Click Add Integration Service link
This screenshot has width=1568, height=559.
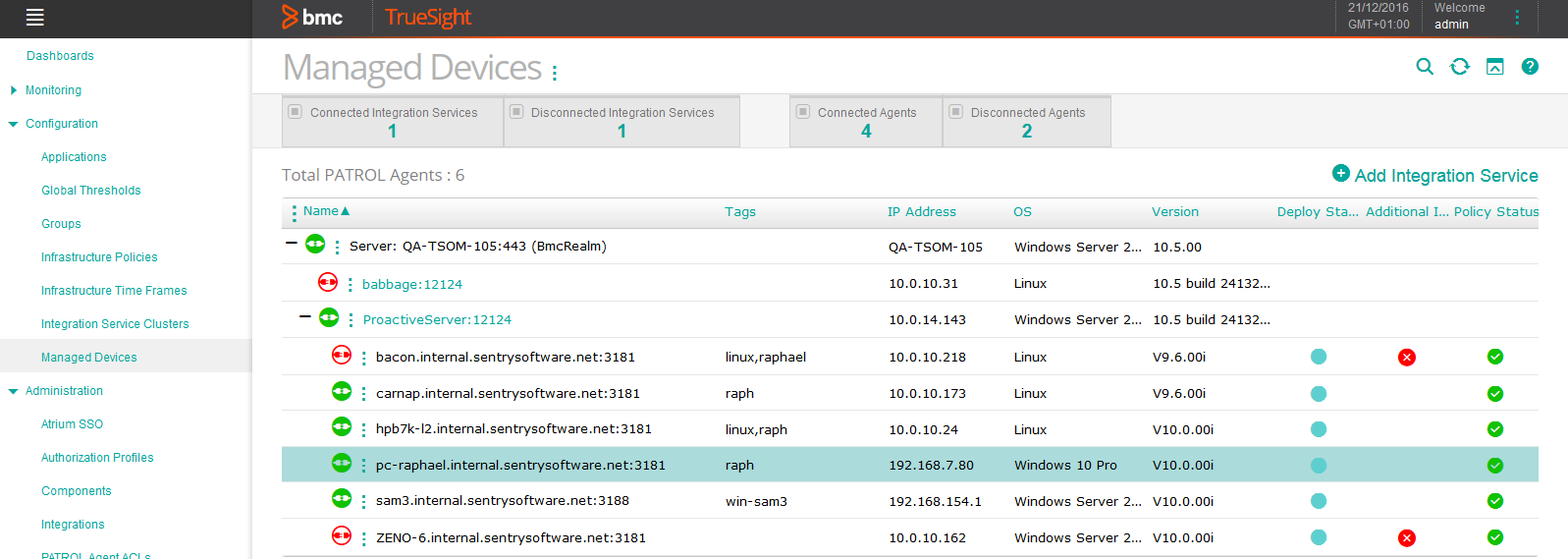pos(1446,176)
